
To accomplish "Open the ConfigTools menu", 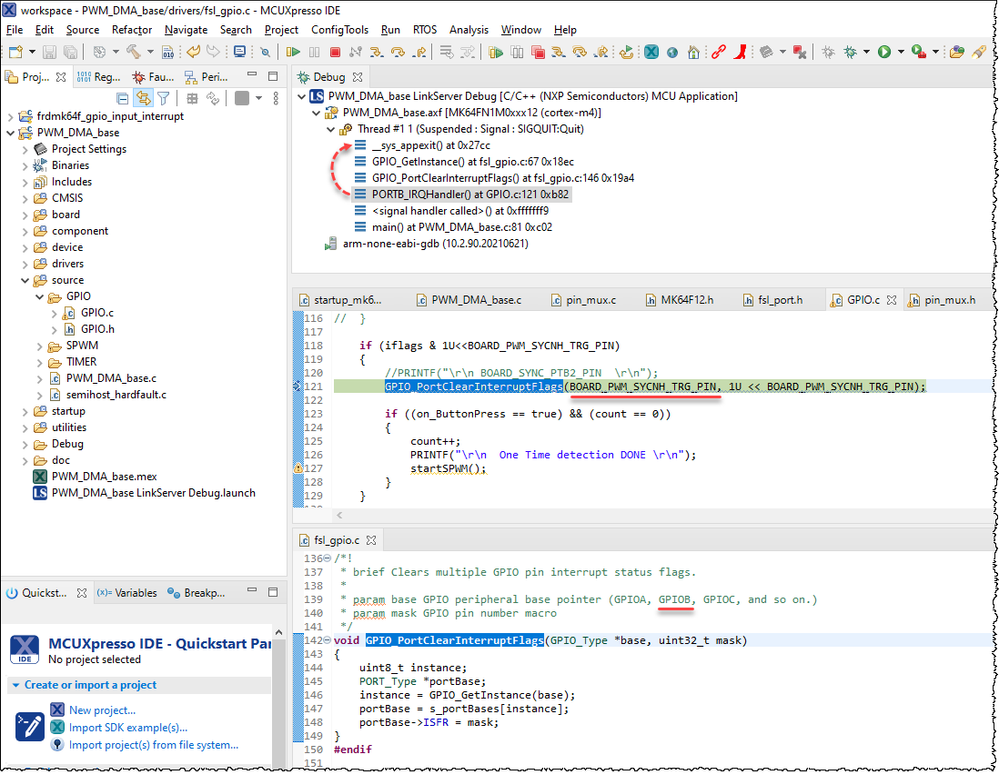I will (339, 30).
